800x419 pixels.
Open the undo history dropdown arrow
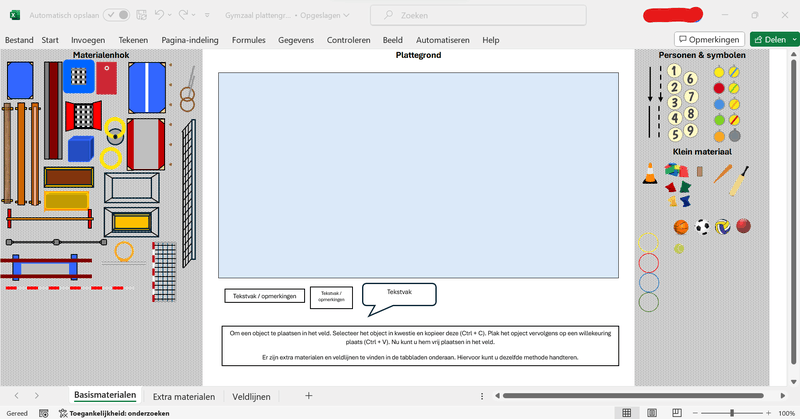[170, 15]
